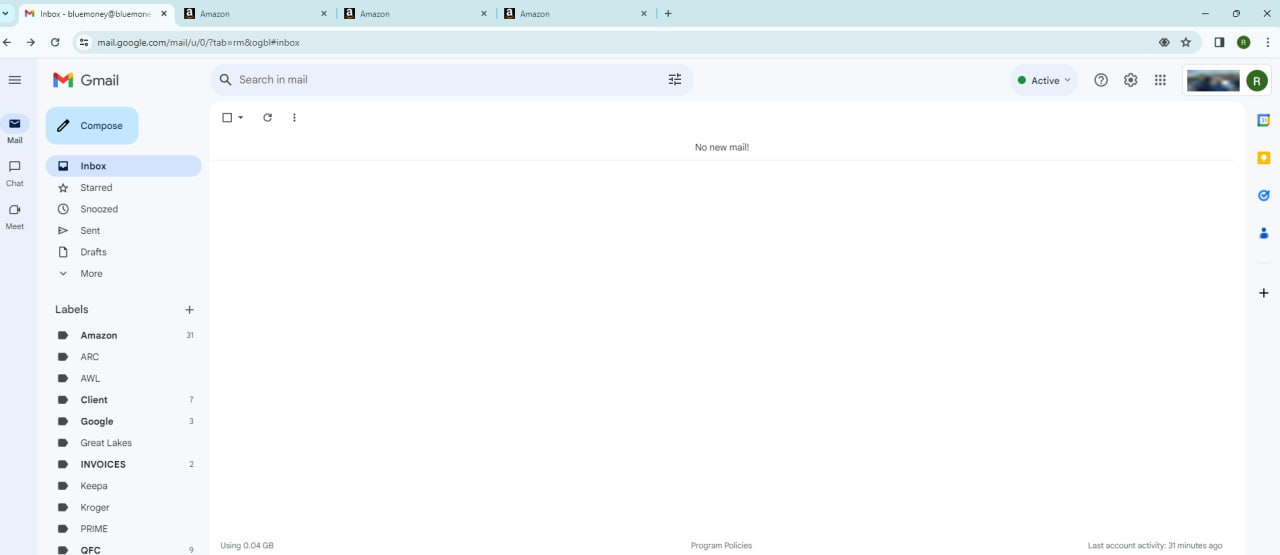Screen dimensions: 1280x555
Task: Open Chrome profile R icon
Action: tap(1243, 42)
